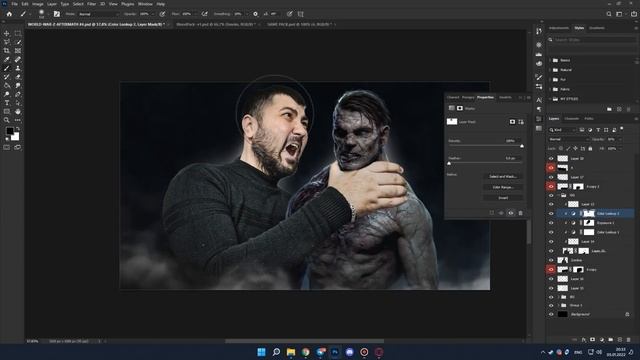The width and height of the screenshot is (640, 360).
Task: Delete mask using Properties trash icon
Action: pyautogui.click(x=520, y=213)
